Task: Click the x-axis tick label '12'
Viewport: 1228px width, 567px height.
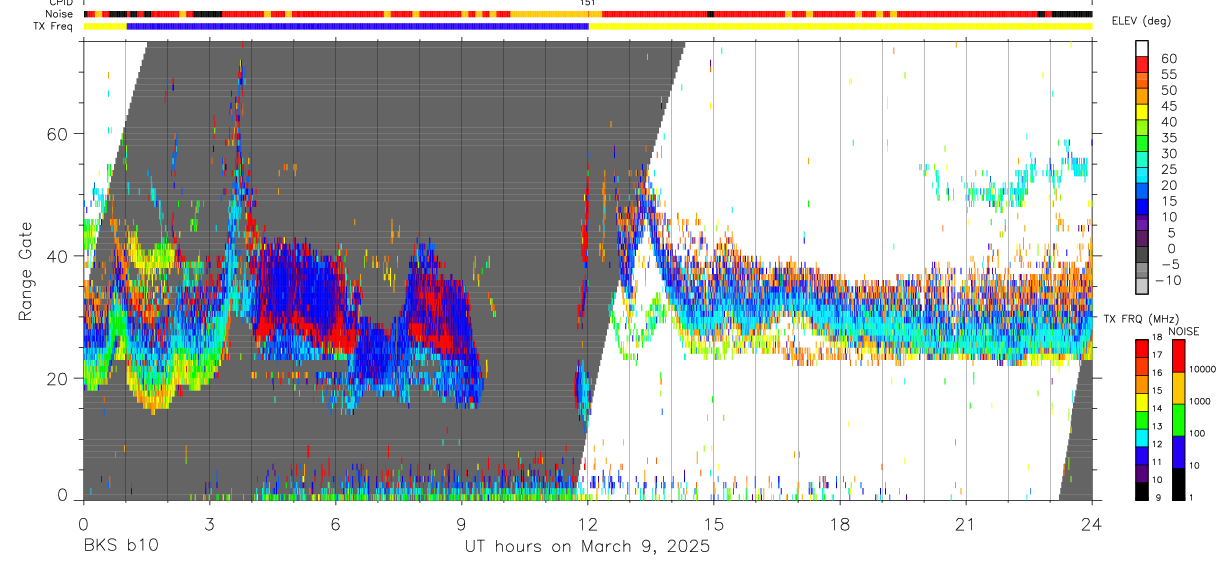Action: [588, 524]
